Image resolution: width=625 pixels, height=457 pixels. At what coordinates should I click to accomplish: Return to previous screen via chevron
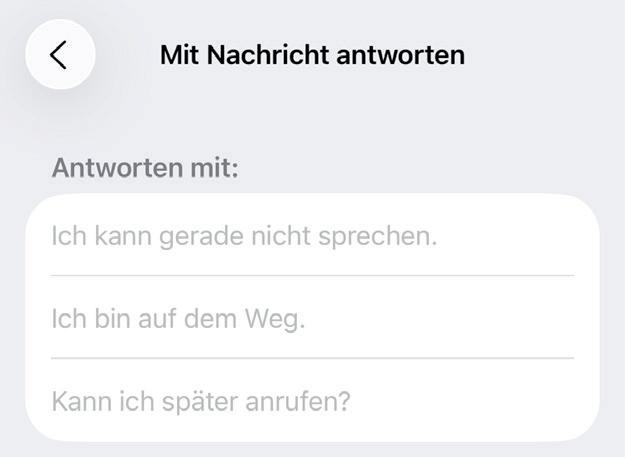[59, 55]
